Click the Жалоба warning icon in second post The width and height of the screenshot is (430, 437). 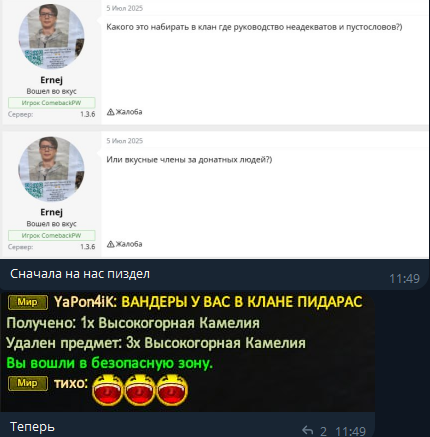[110, 244]
